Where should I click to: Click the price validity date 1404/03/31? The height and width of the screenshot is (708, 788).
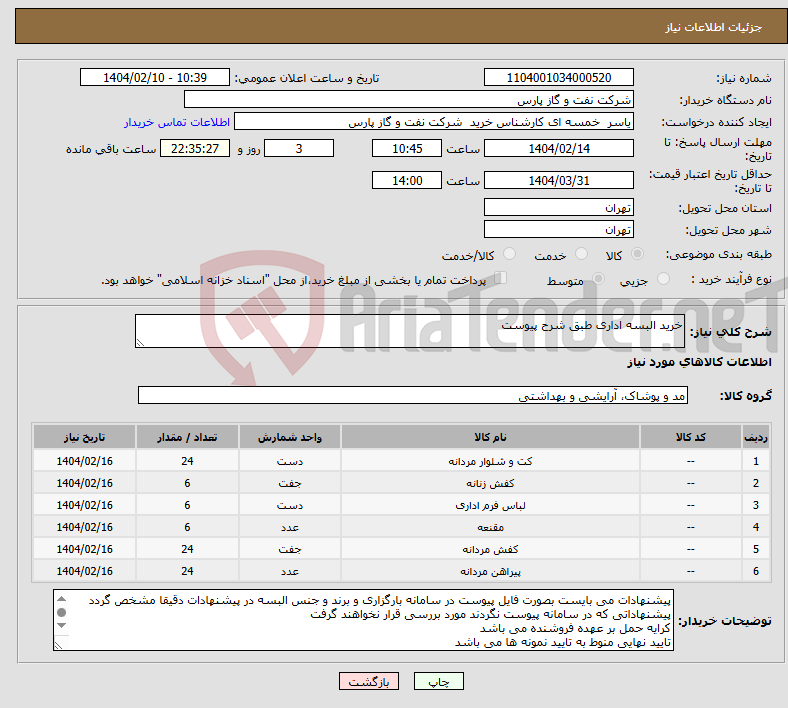558,180
